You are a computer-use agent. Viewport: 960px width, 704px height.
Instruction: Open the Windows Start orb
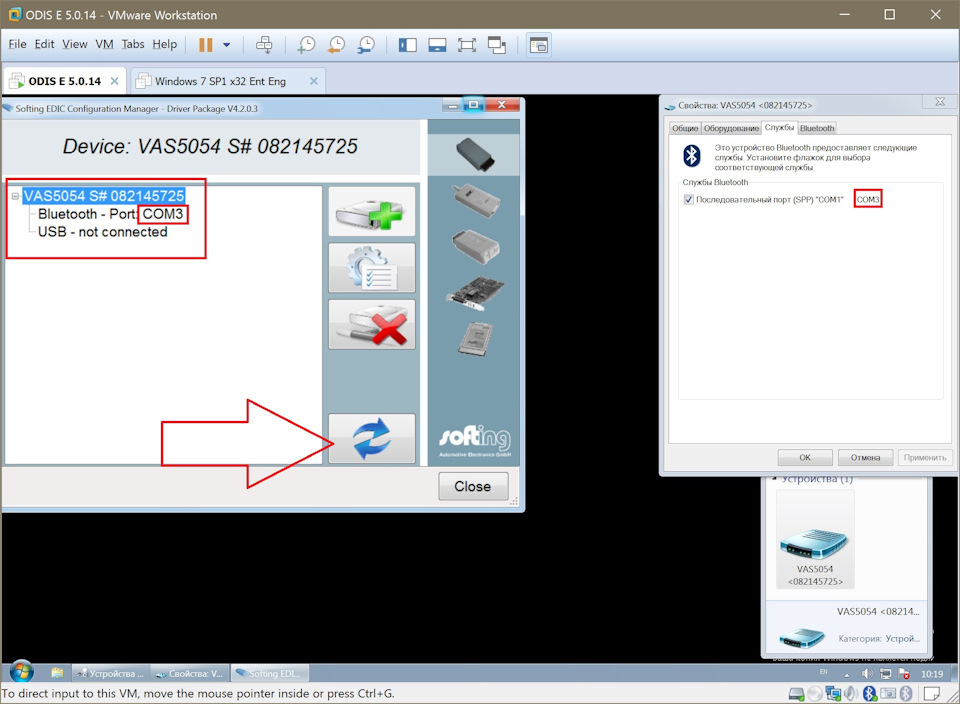pyautogui.click(x=21, y=673)
